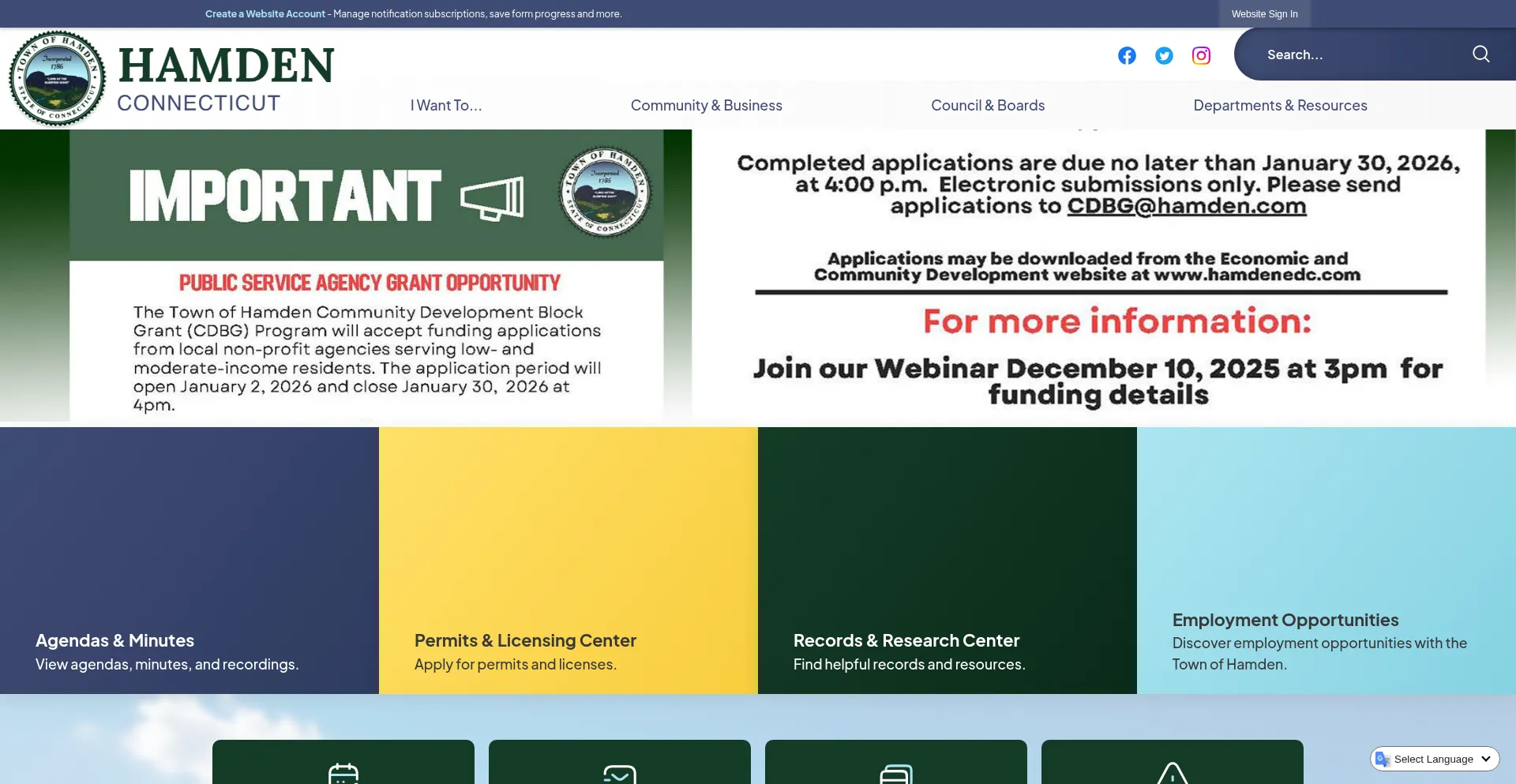Open the Records & Research Center tile
This screenshot has width=1516, height=784.
[947, 561]
